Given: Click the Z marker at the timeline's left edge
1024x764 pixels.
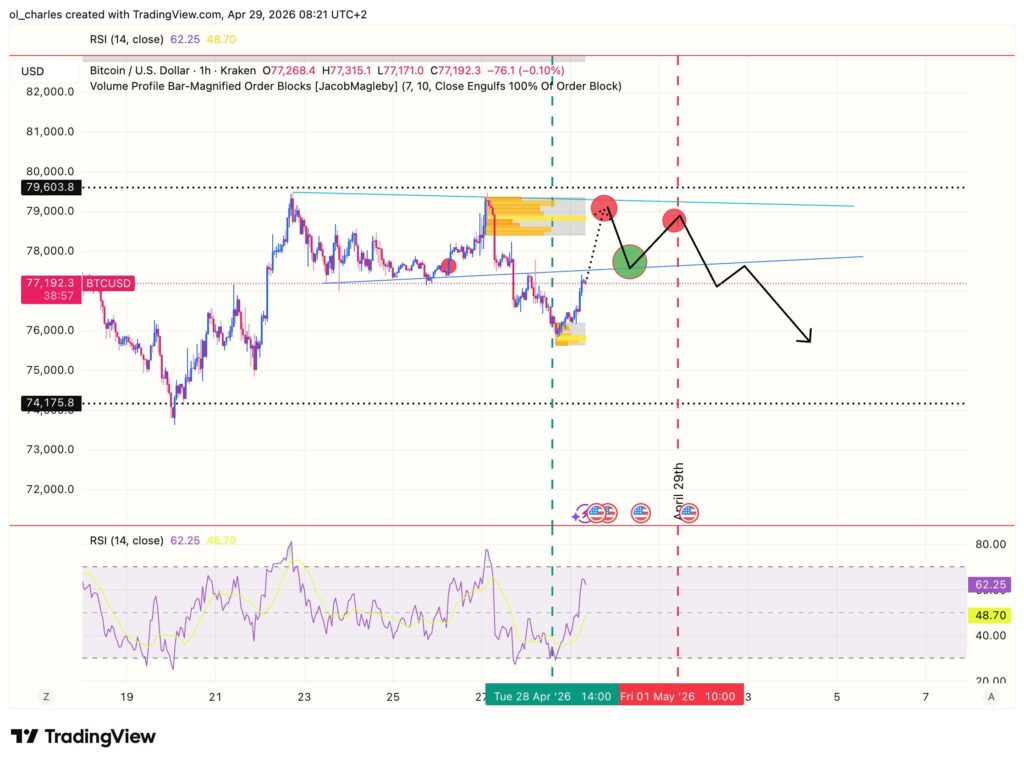Looking at the screenshot, I should (x=45, y=697).
